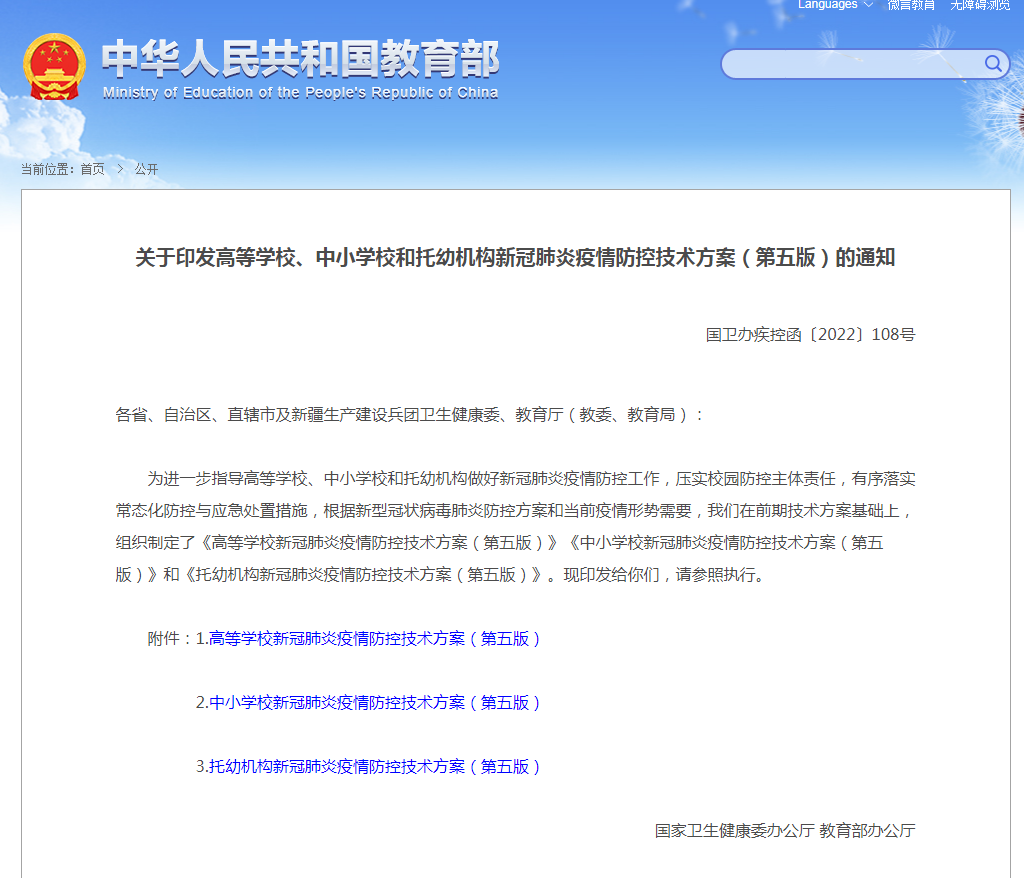Click the 当前位置 breadcrumb label
The width and height of the screenshot is (1024, 878).
(x=48, y=169)
